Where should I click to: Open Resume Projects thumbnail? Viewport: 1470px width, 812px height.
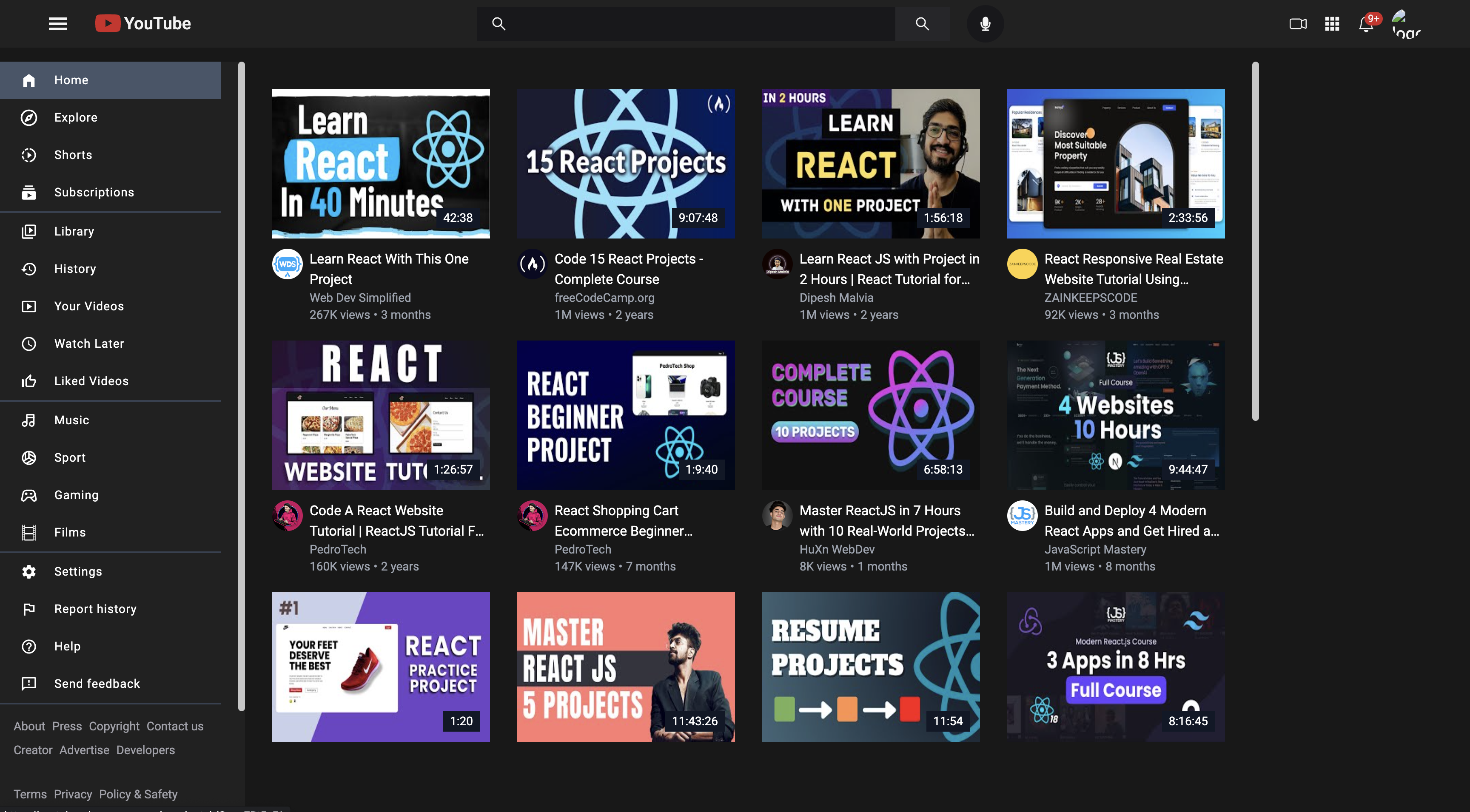click(871, 667)
